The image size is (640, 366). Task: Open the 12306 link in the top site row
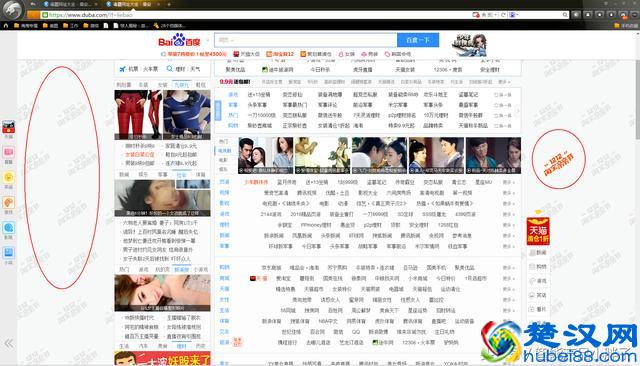click(x=448, y=70)
